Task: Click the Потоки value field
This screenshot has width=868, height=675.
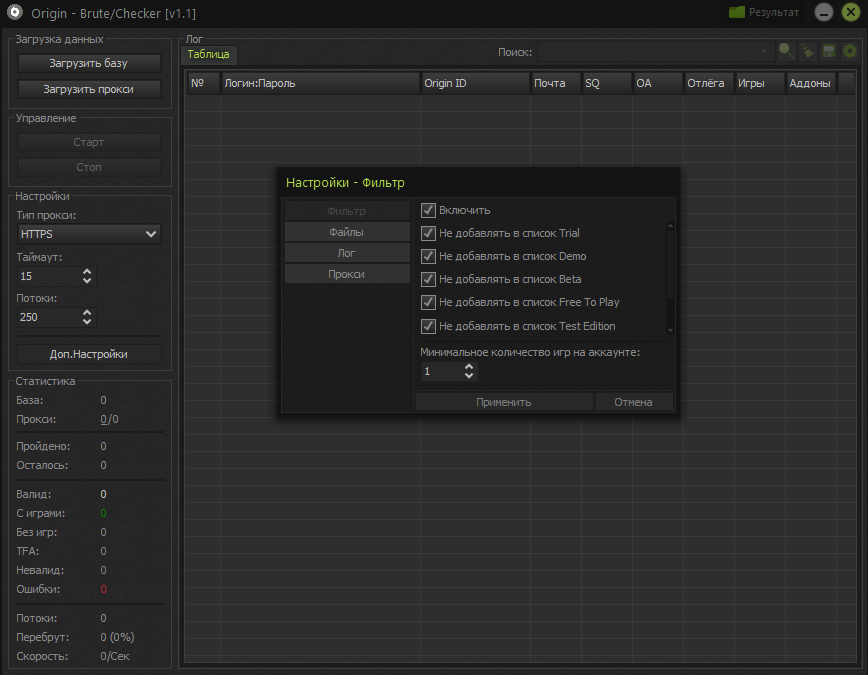Action: [x=49, y=317]
